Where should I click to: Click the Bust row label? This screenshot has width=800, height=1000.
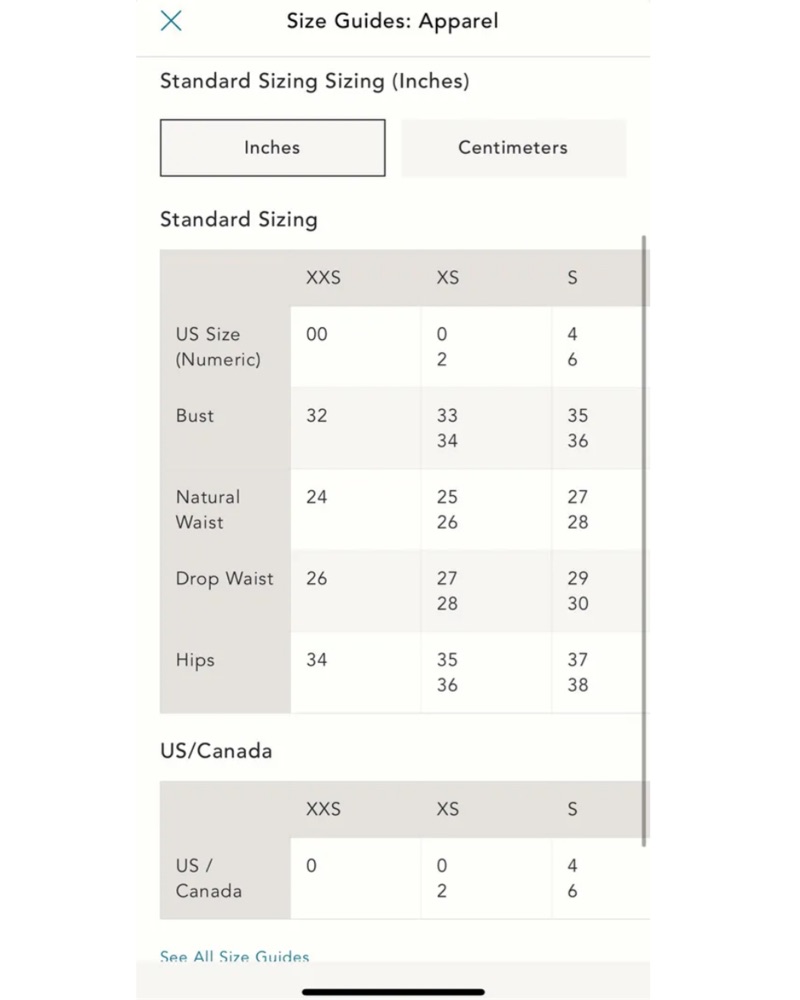(195, 416)
